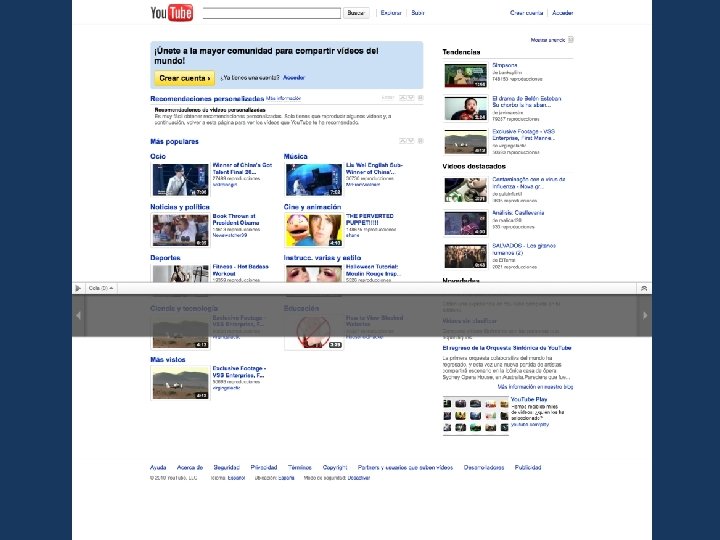Open YouTube Play thumbnail grid image
The width and height of the screenshot is (720, 540).
click(x=476, y=416)
